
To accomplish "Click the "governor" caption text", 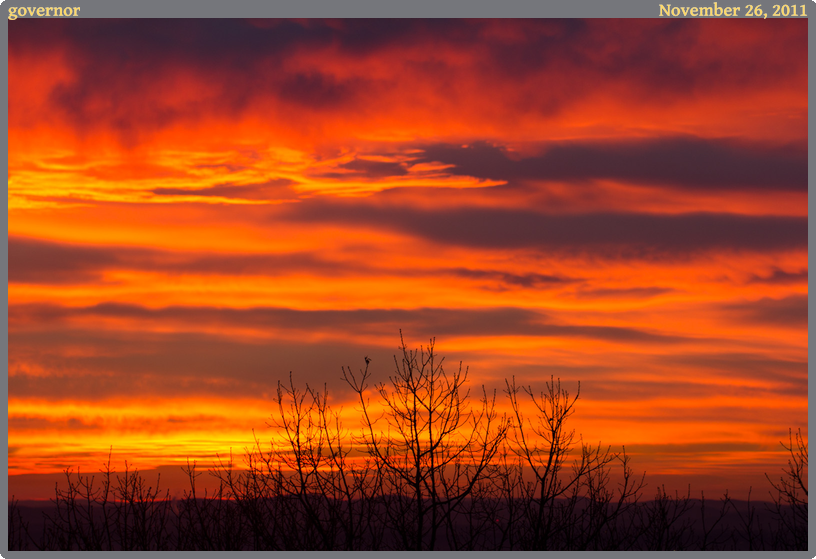I will point(44,10).
